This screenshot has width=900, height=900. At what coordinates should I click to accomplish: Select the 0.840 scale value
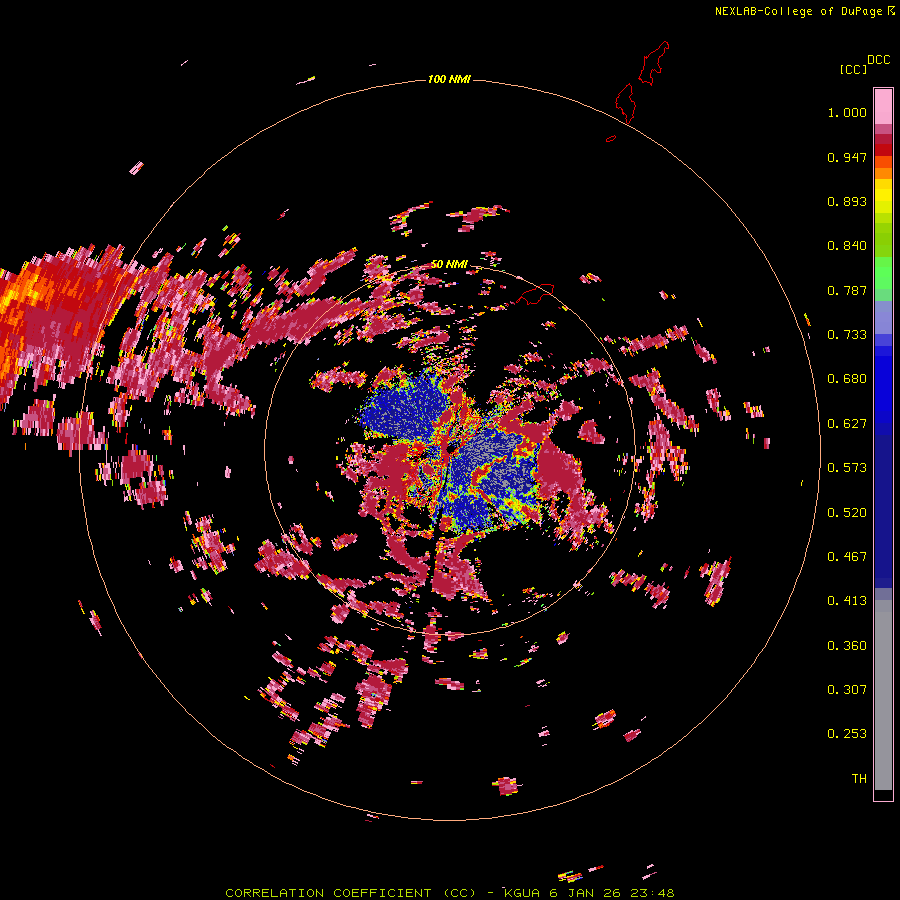click(x=847, y=246)
